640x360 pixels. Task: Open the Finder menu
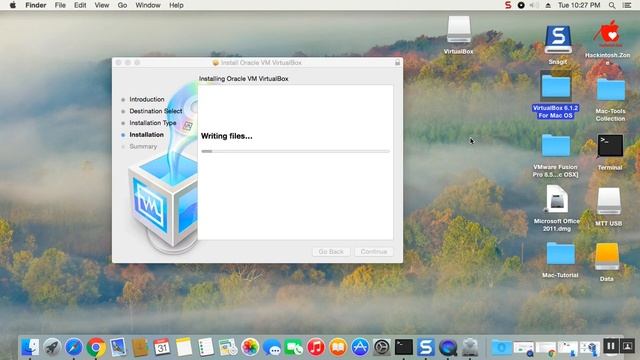pos(36,5)
